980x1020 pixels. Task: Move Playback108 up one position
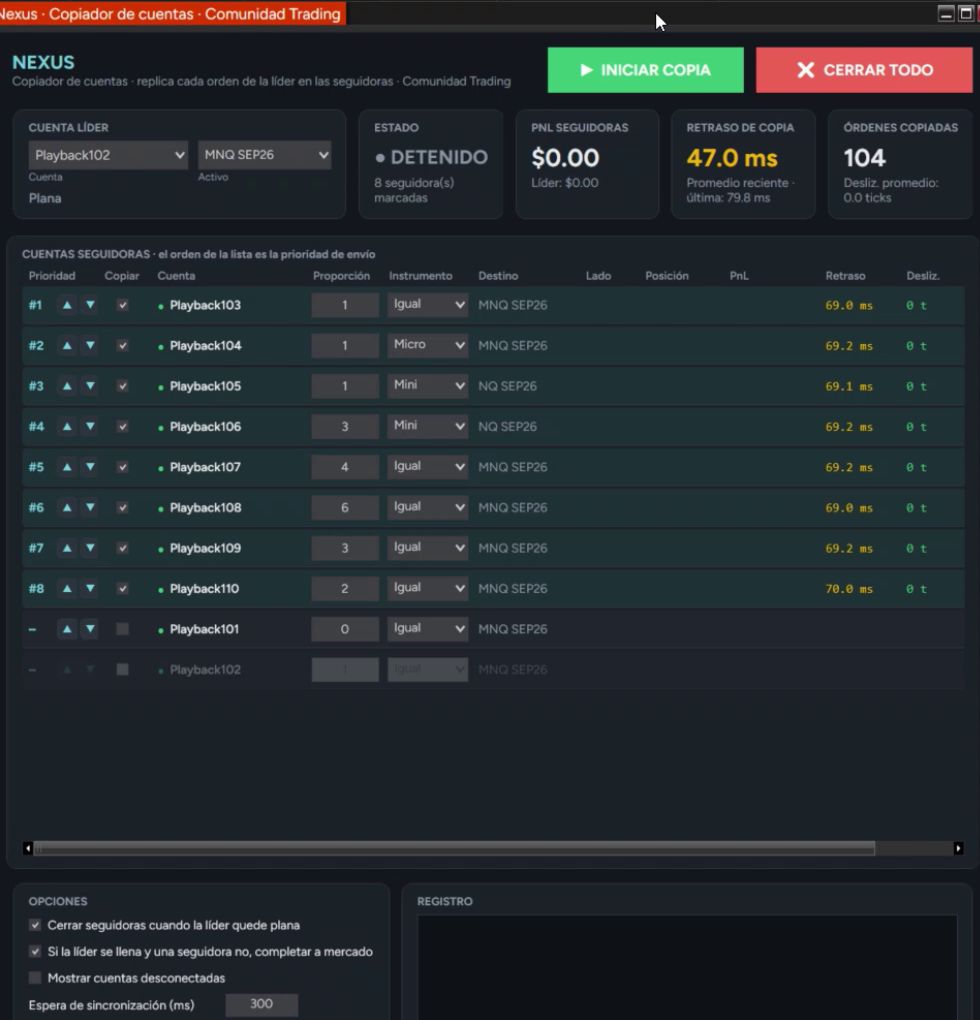click(x=67, y=507)
